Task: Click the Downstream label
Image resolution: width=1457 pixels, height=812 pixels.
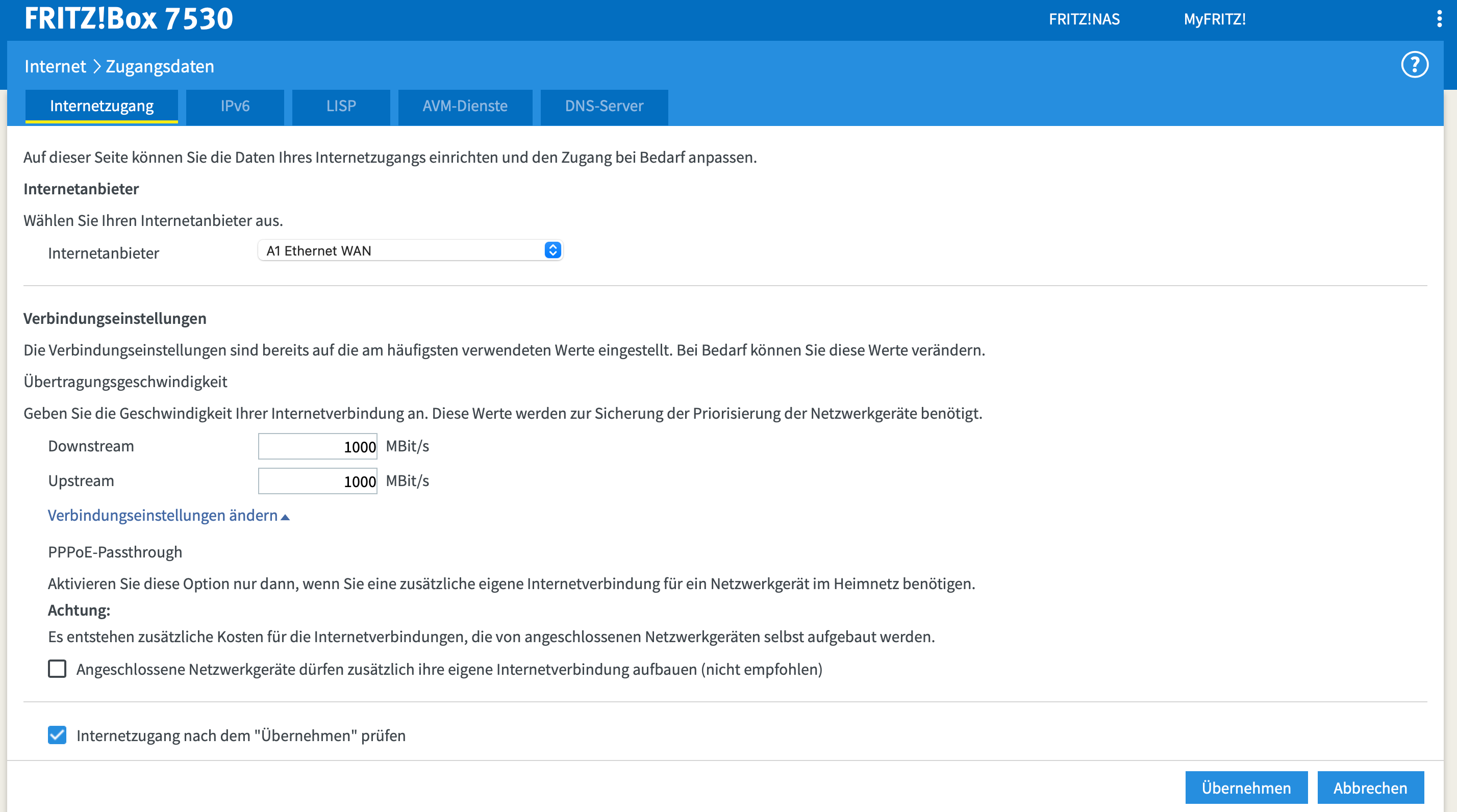Action: click(90, 446)
